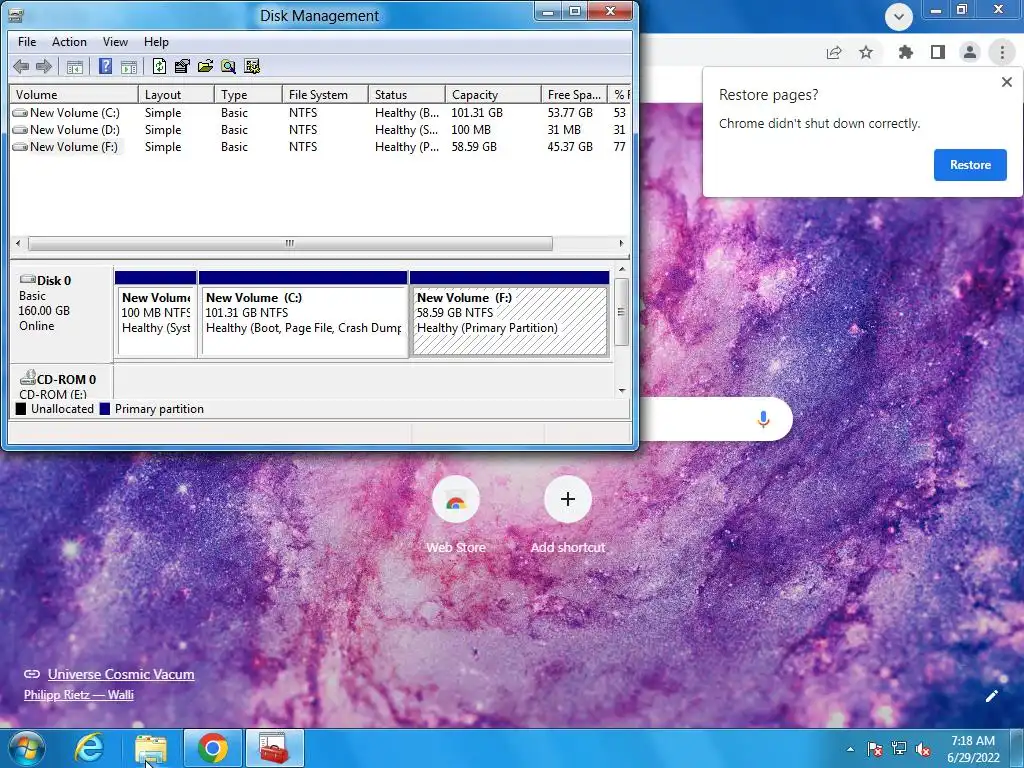Open Properties via the toolbar icon
The height and width of the screenshot is (768, 1024).
(x=182, y=66)
